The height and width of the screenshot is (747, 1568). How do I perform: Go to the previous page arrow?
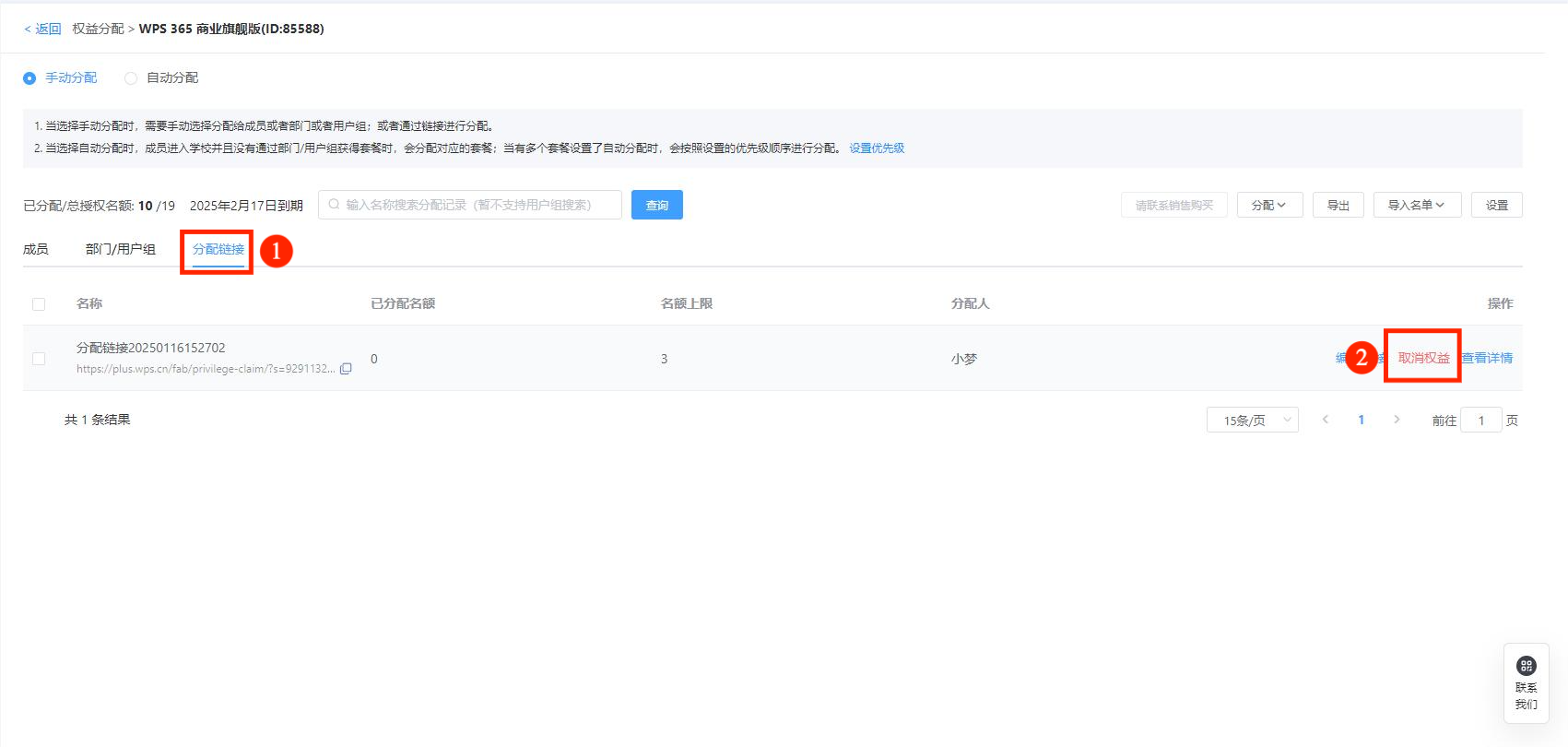(1326, 420)
